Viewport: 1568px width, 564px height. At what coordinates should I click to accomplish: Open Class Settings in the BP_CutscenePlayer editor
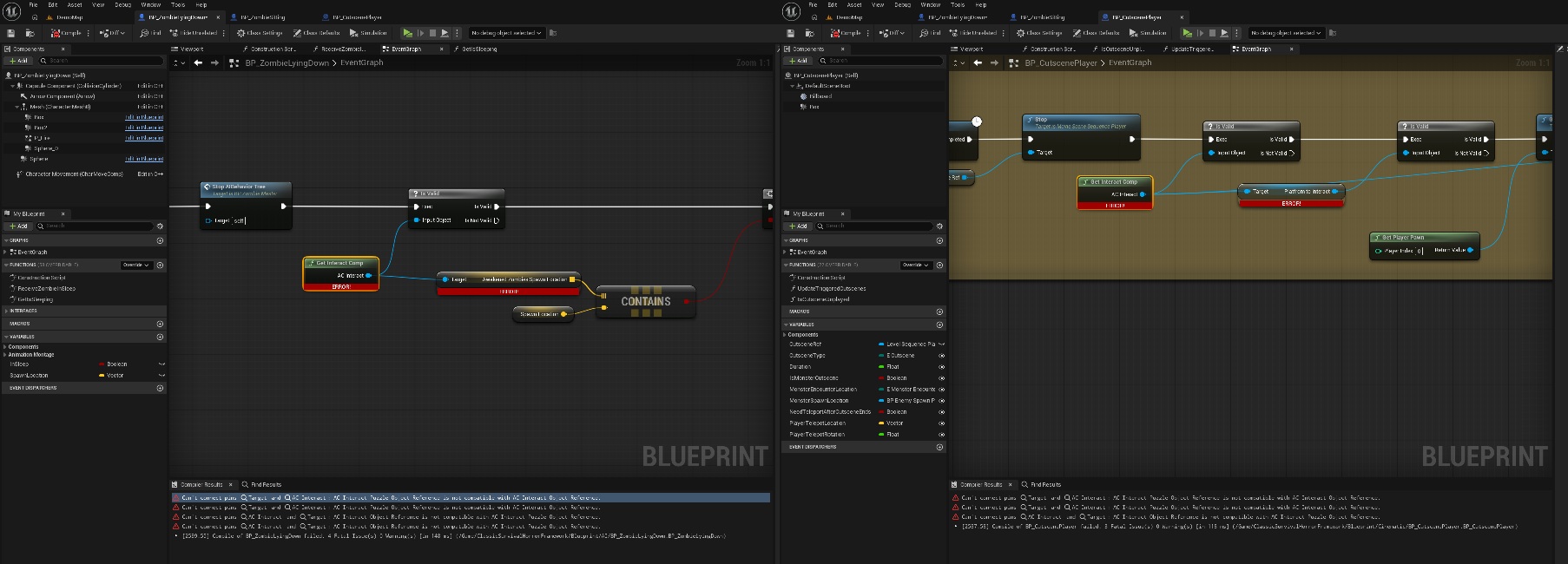coord(1039,33)
